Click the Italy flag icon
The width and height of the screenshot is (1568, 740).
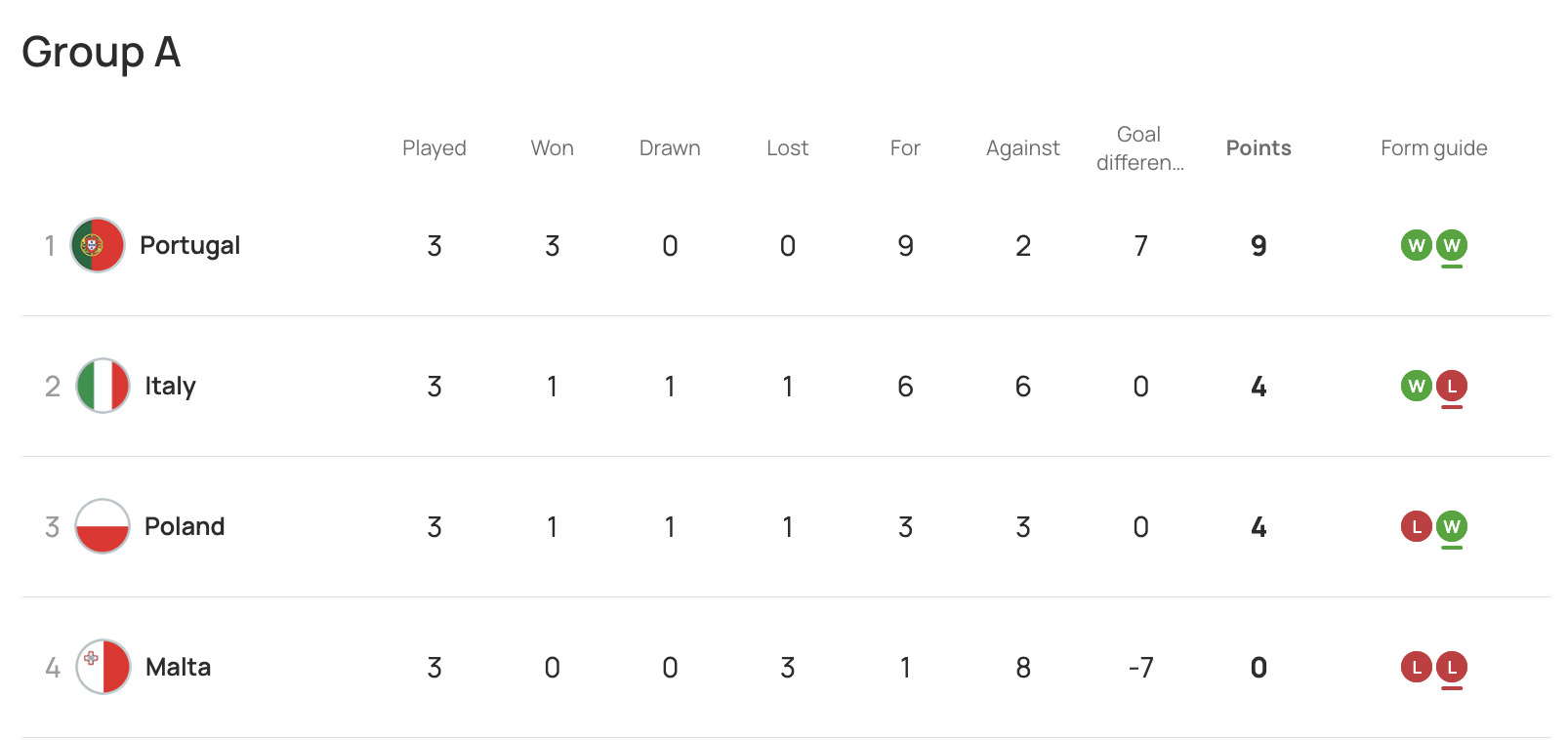point(103,386)
